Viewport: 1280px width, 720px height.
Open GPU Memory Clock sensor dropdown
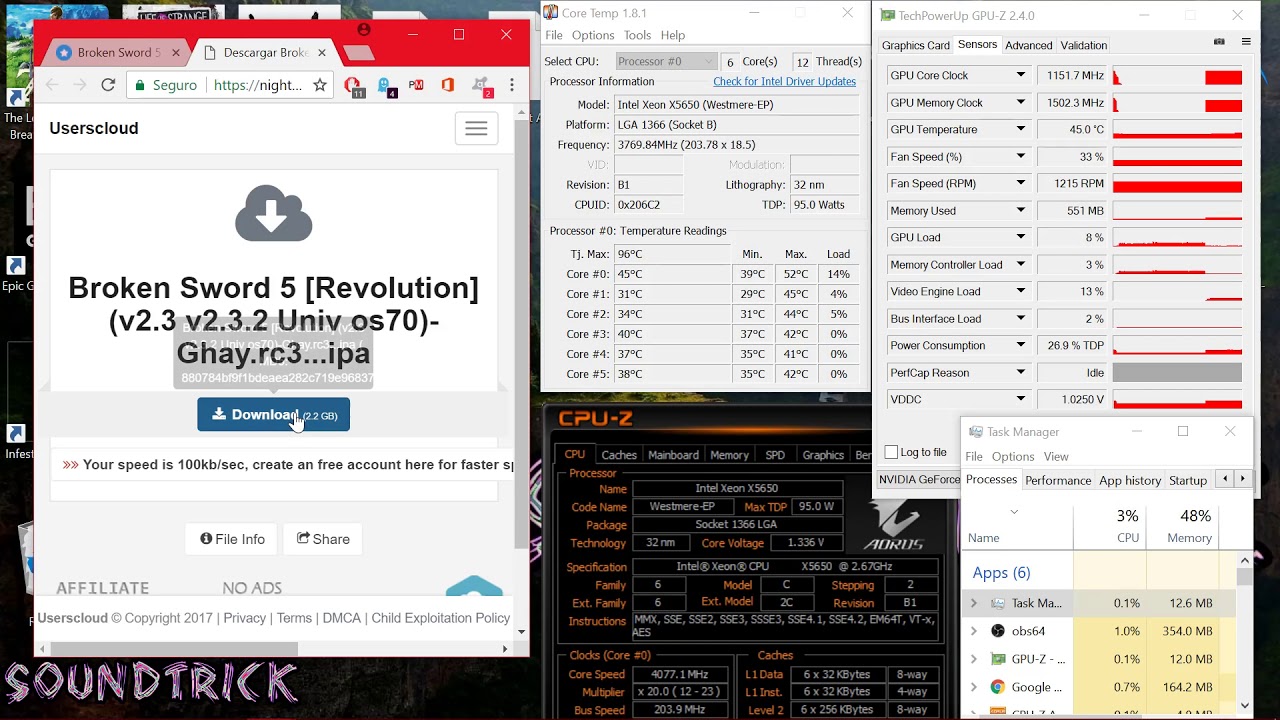coord(1021,102)
